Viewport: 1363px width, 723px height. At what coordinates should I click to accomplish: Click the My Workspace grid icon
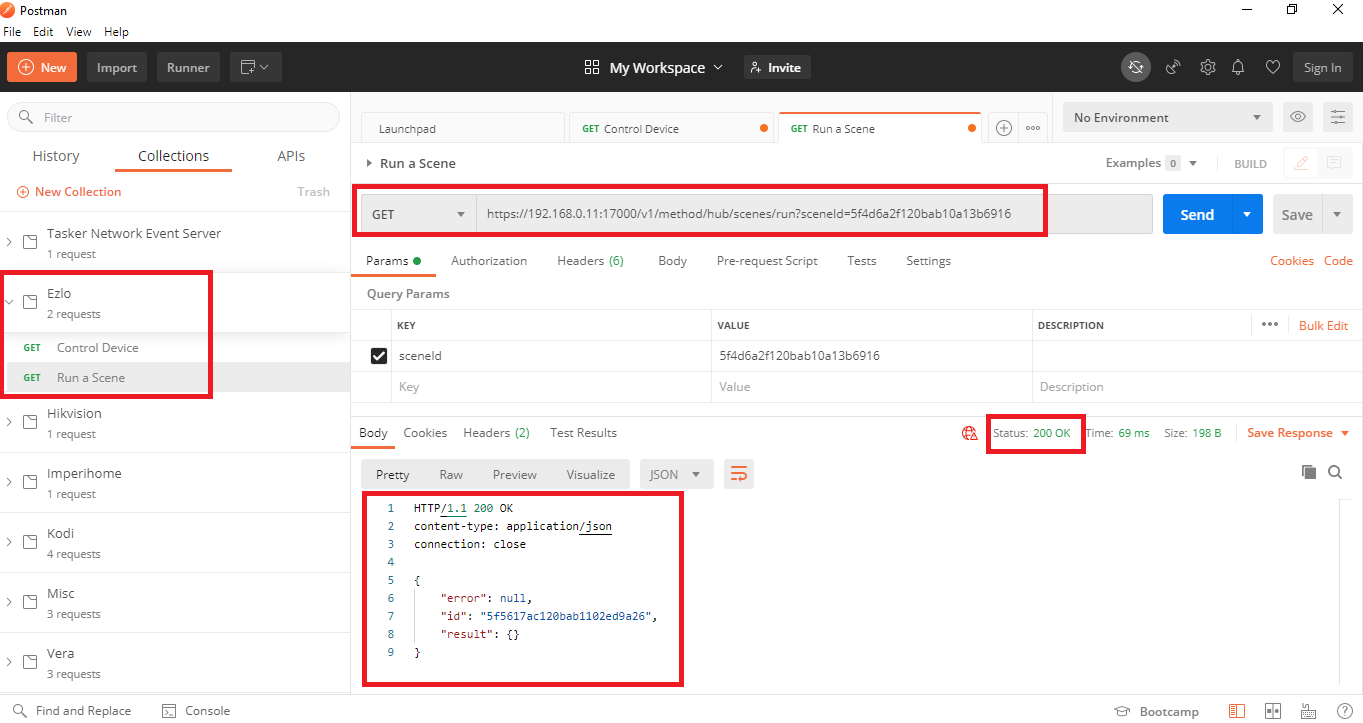tap(592, 67)
